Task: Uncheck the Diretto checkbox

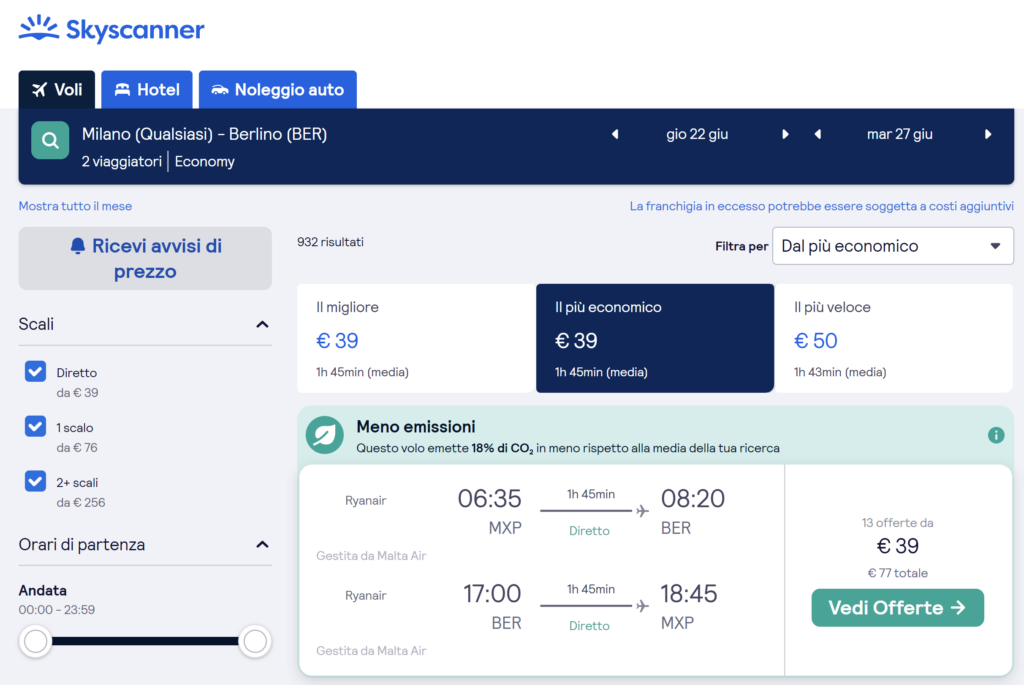Action: click(36, 372)
